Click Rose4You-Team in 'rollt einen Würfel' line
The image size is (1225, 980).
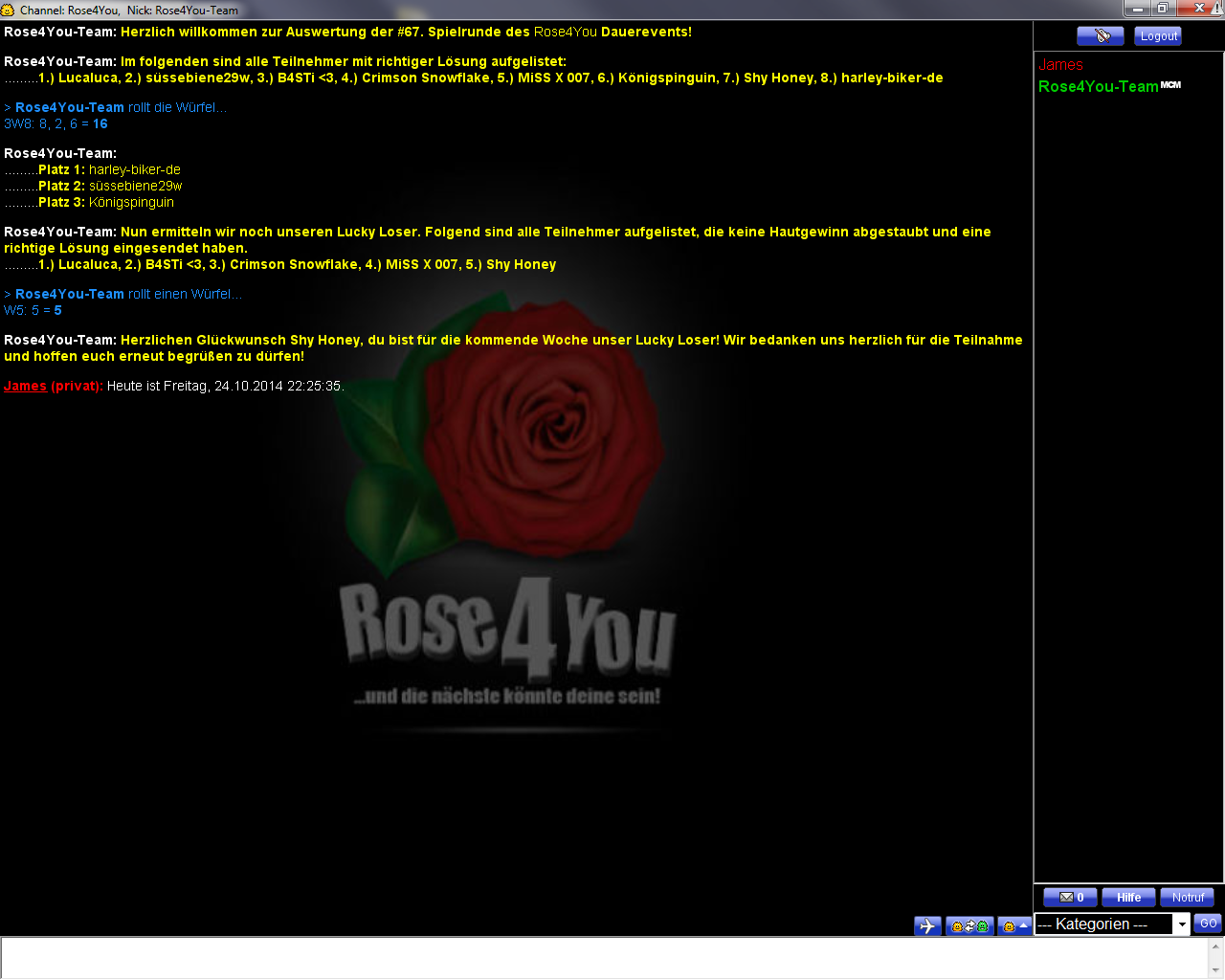[x=70, y=294]
